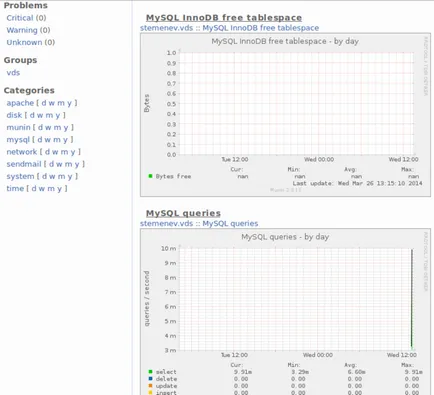Show disk graphs by month (m)
The image size is (434, 395).
point(49,115)
